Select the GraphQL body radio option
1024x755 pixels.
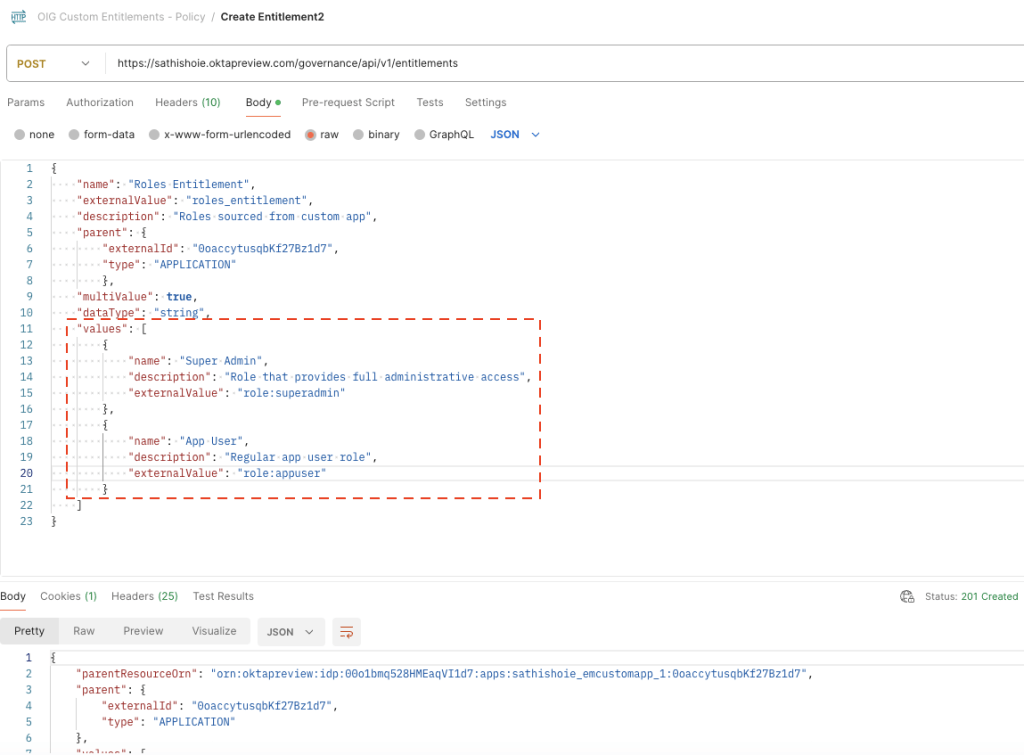pyautogui.click(x=419, y=135)
